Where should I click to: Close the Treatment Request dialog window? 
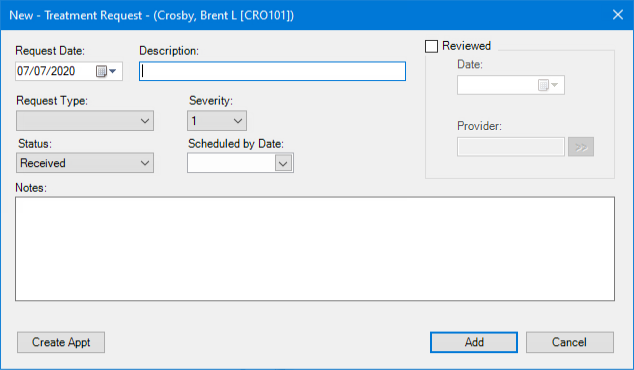617,15
